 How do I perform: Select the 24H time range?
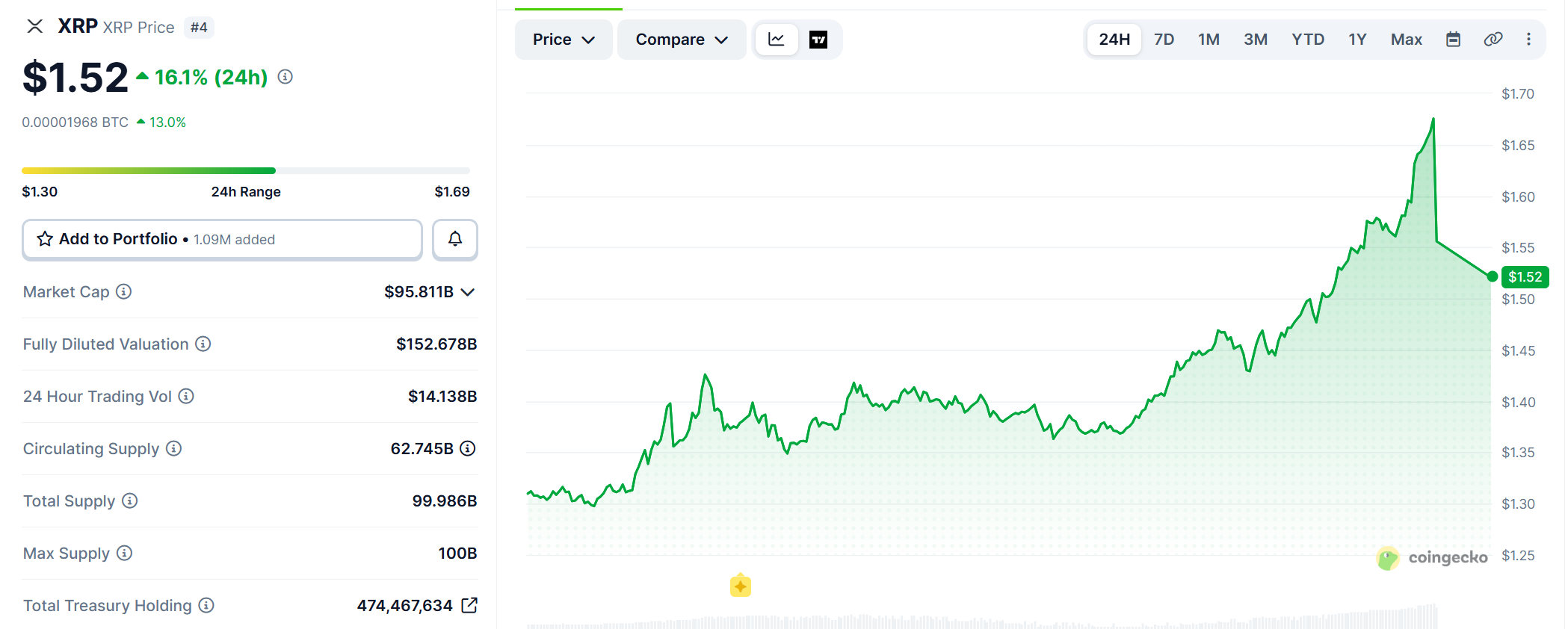pyautogui.click(x=1114, y=40)
